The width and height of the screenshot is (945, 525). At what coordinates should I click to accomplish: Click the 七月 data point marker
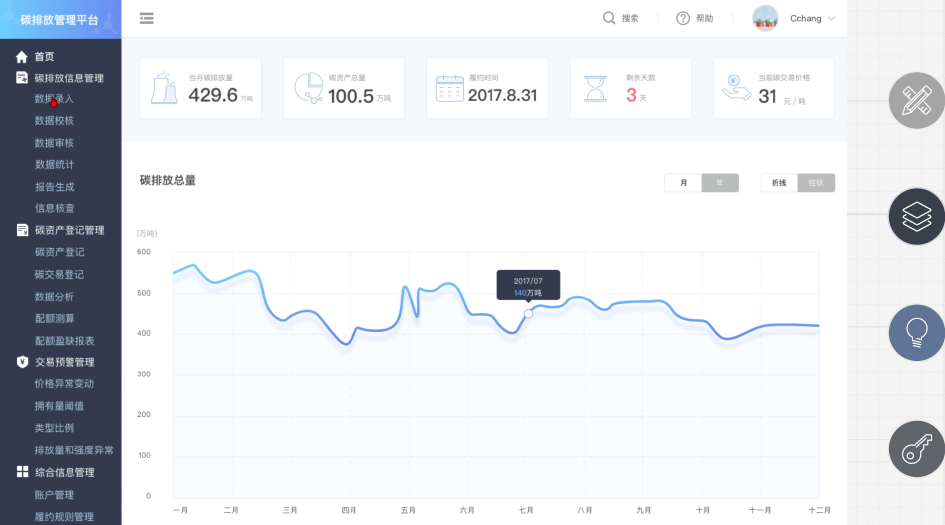pyautogui.click(x=528, y=313)
